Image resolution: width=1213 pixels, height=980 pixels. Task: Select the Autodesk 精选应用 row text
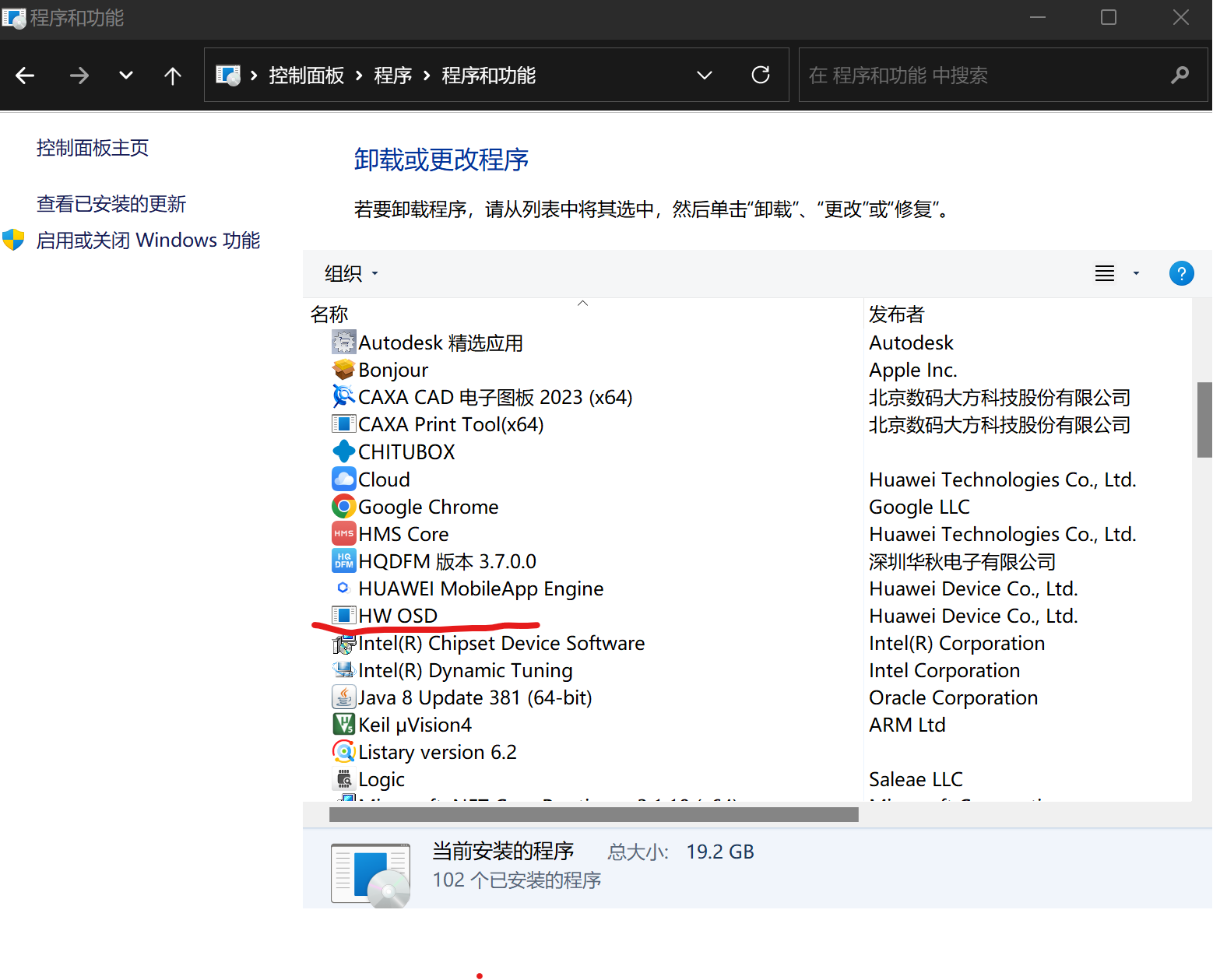pyautogui.click(x=441, y=342)
